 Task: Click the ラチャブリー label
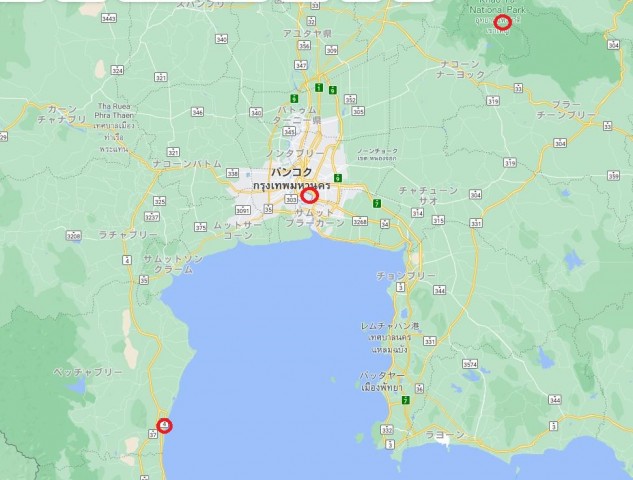[x=128, y=235]
